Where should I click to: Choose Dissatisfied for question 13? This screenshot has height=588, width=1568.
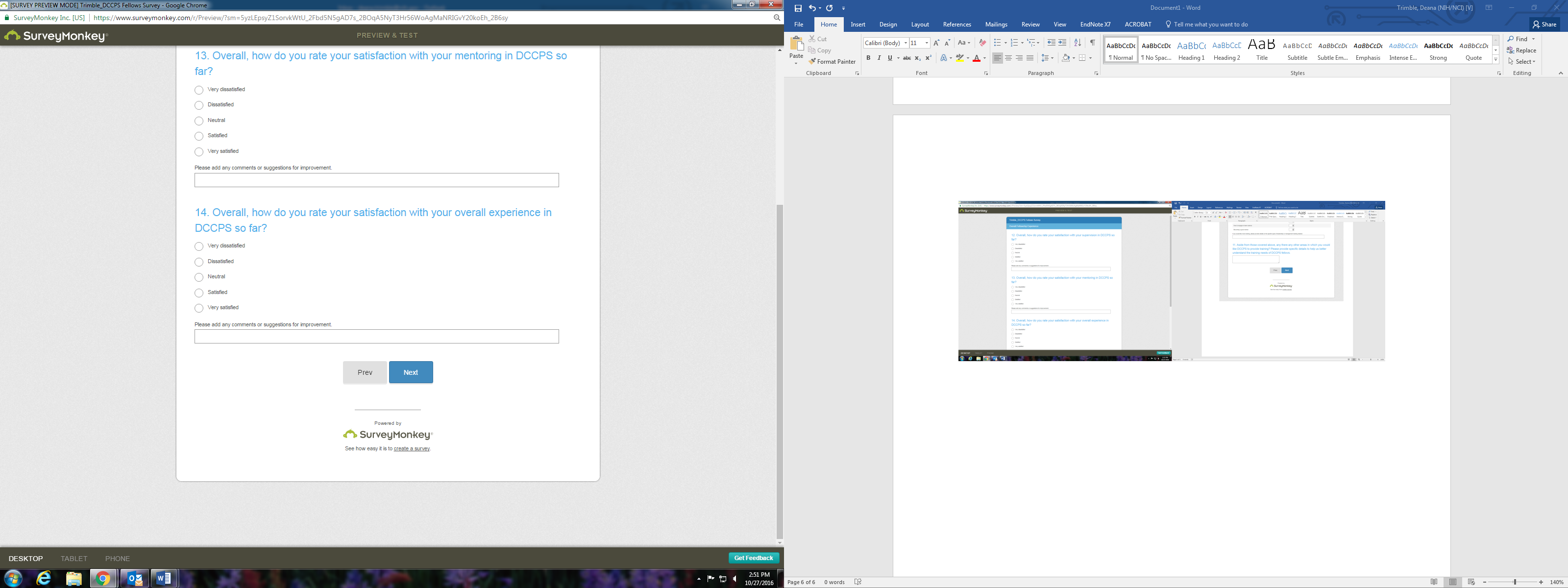(199, 105)
